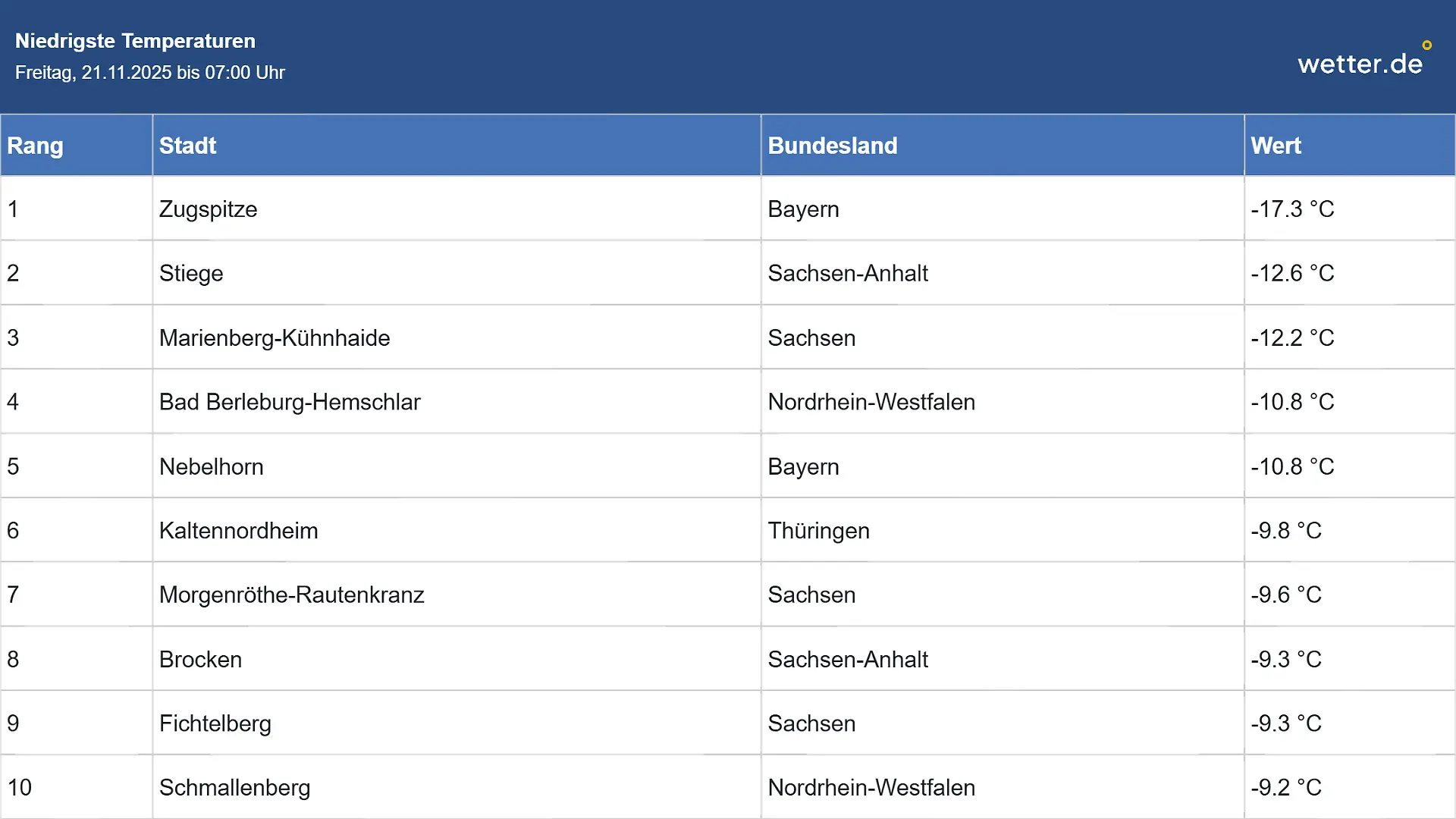Select Fichtelberg in the list
1456x819 pixels.
pyautogui.click(x=215, y=723)
